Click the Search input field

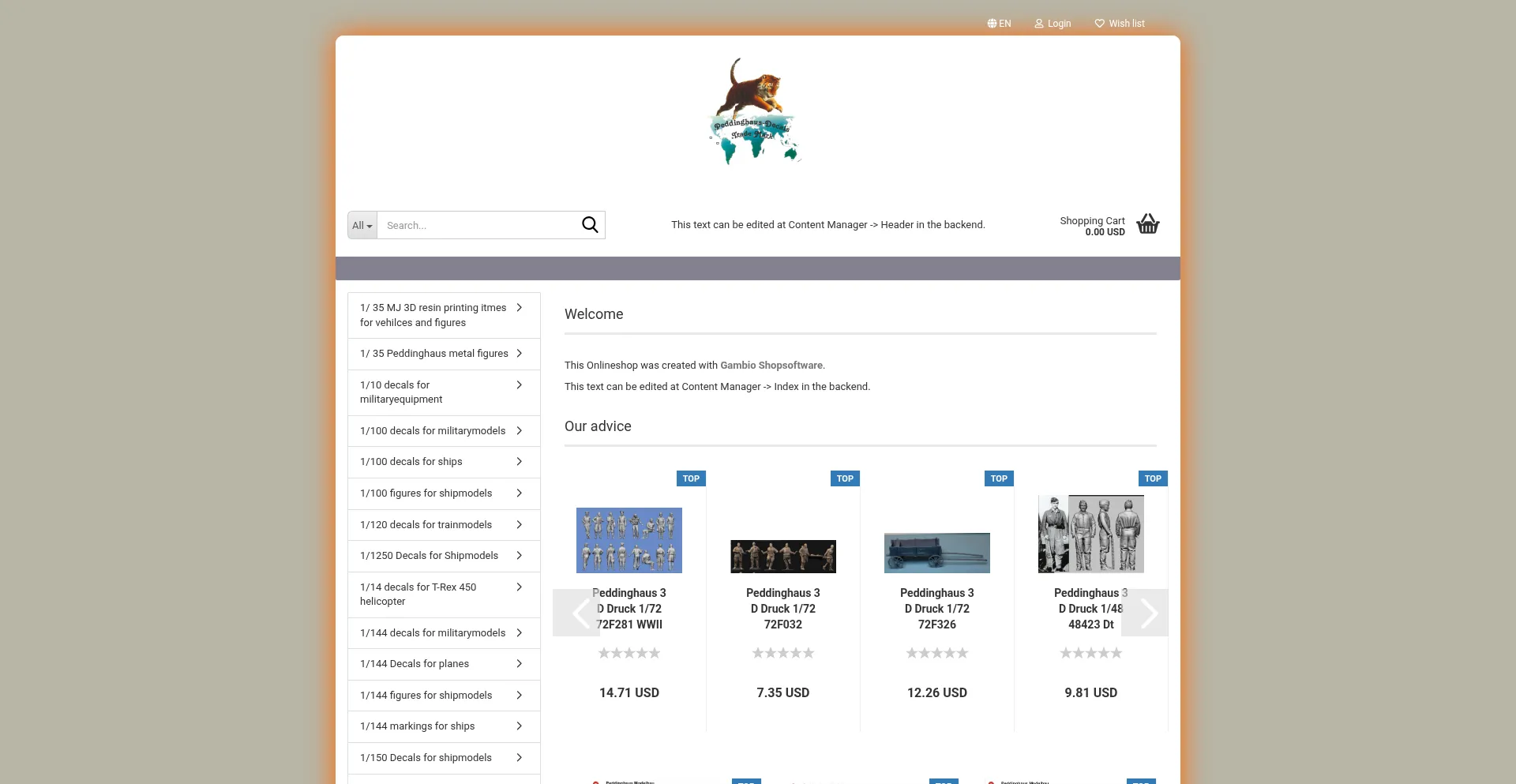(x=478, y=225)
